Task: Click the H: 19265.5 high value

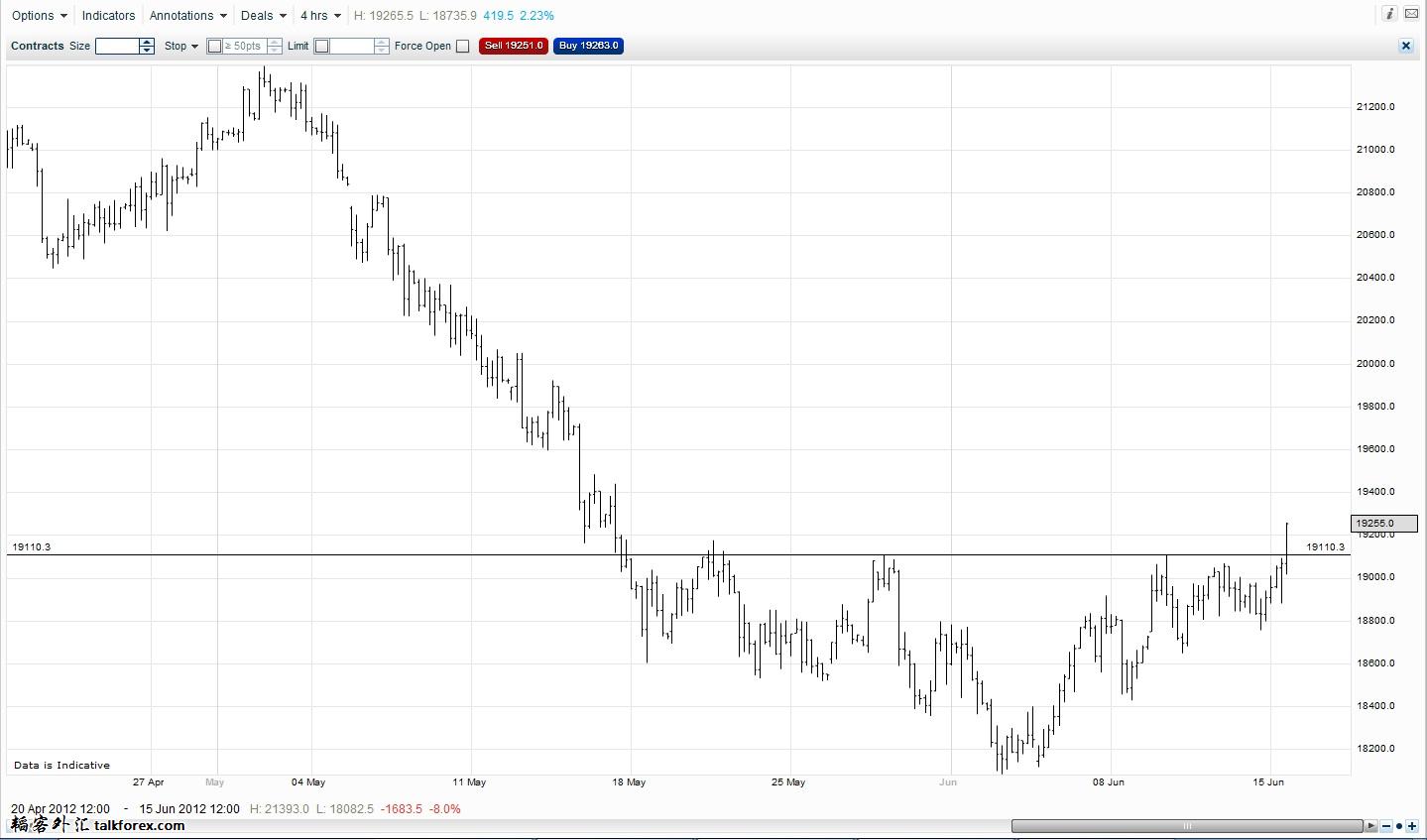Action: 384,16
